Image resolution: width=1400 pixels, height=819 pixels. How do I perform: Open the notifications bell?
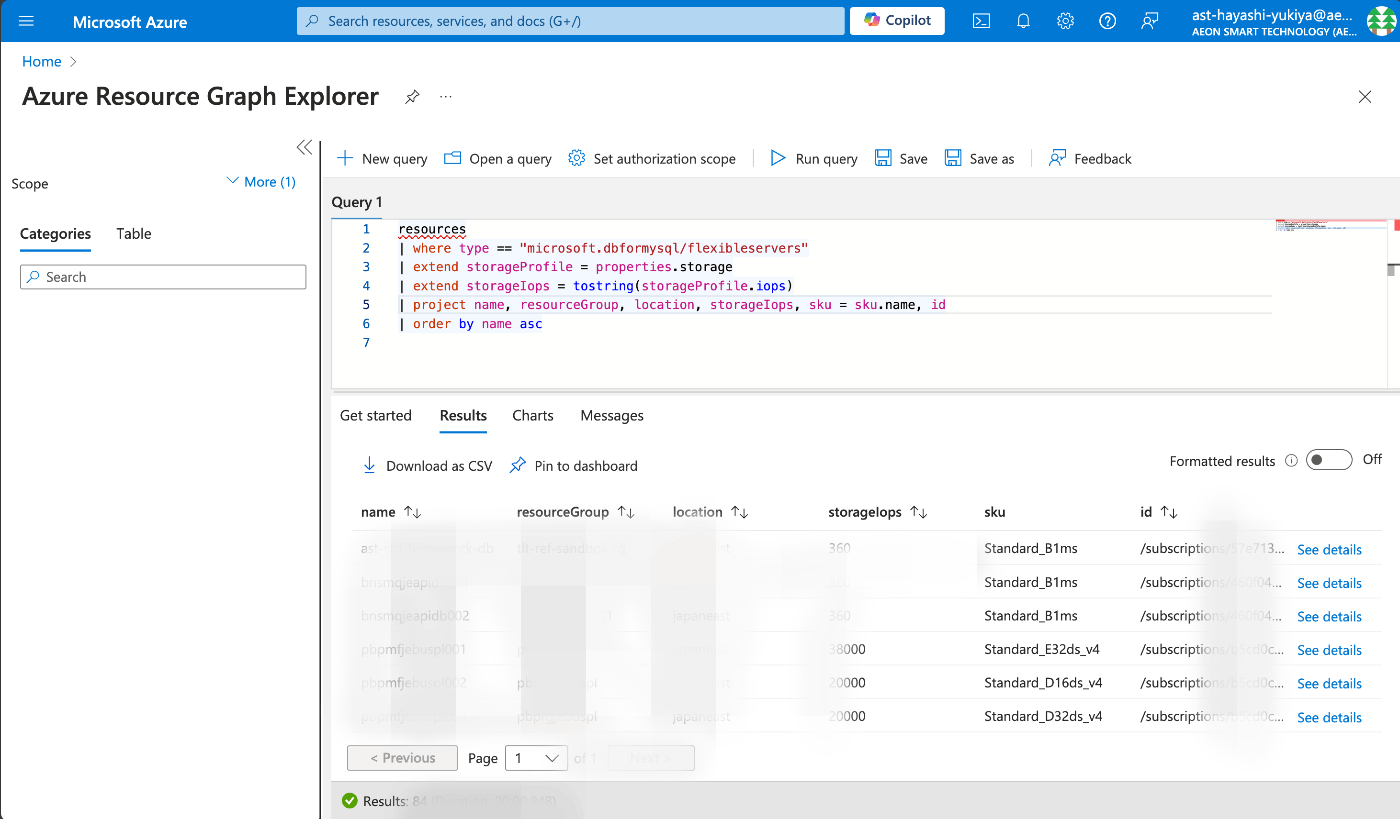click(x=1023, y=21)
